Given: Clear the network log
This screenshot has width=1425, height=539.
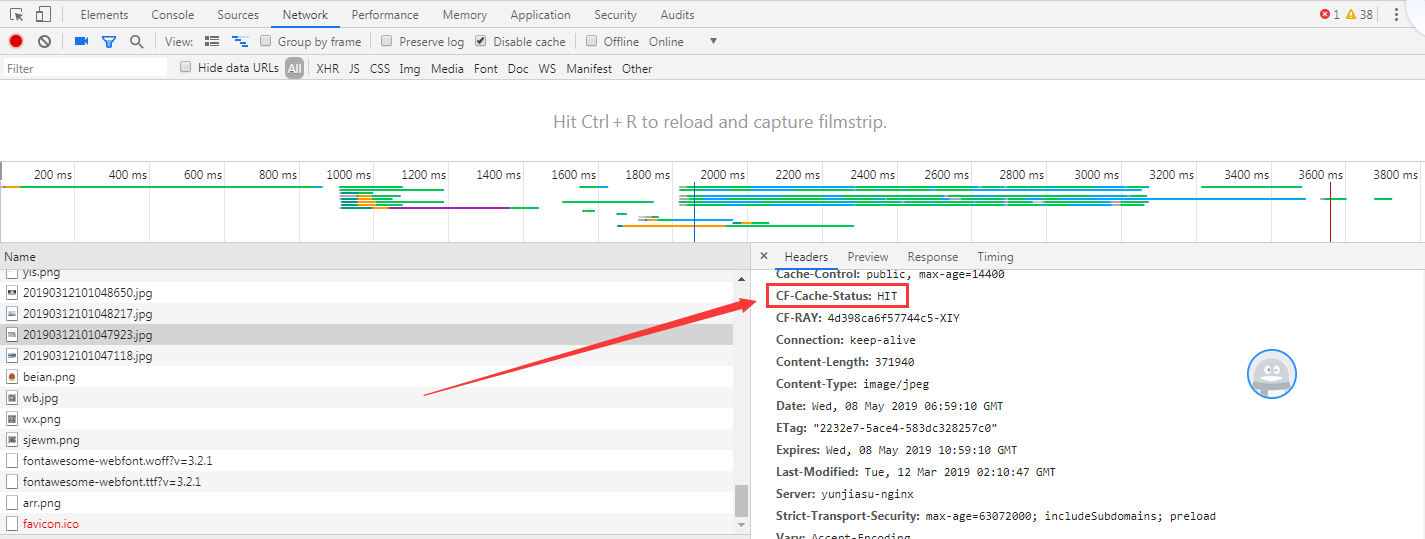Looking at the screenshot, I should click(x=44, y=41).
